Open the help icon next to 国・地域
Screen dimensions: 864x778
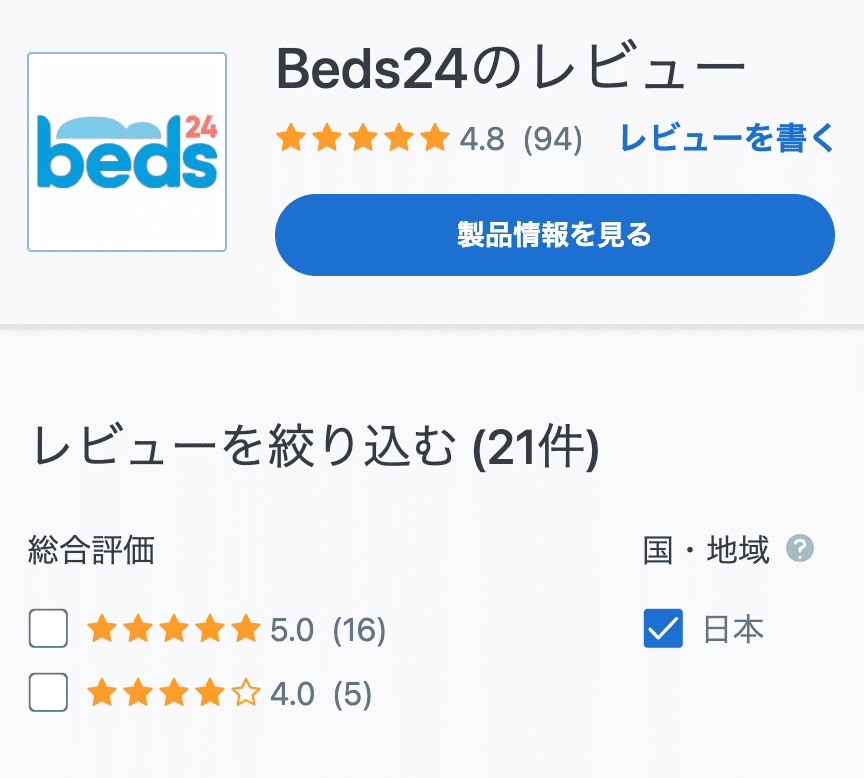coord(800,549)
